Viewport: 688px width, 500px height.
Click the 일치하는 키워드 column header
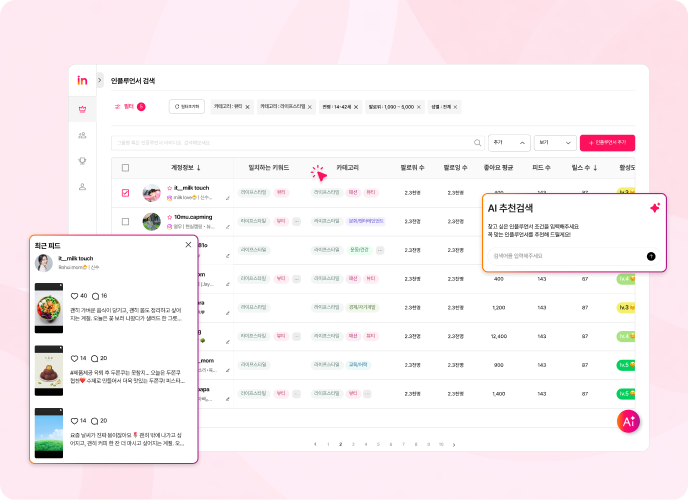(269, 168)
